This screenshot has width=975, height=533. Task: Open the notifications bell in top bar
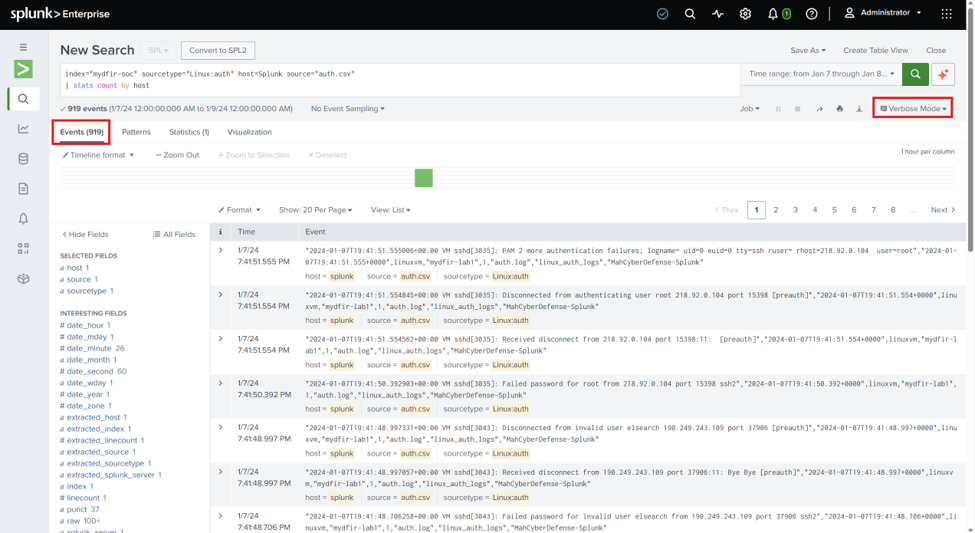(773, 14)
